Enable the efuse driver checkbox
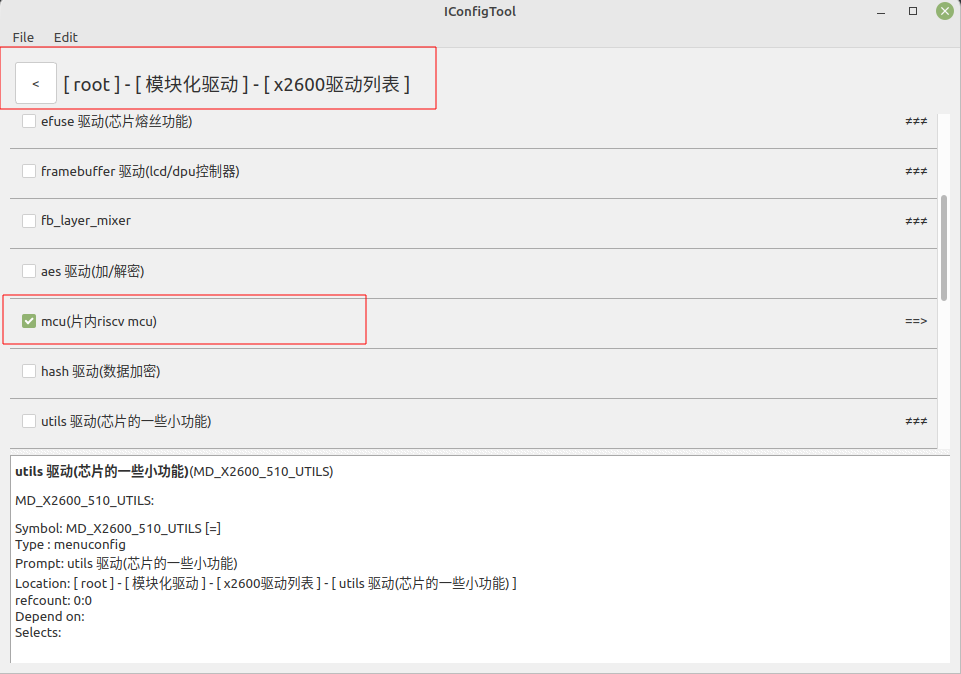This screenshot has width=961, height=674. [29, 121]
